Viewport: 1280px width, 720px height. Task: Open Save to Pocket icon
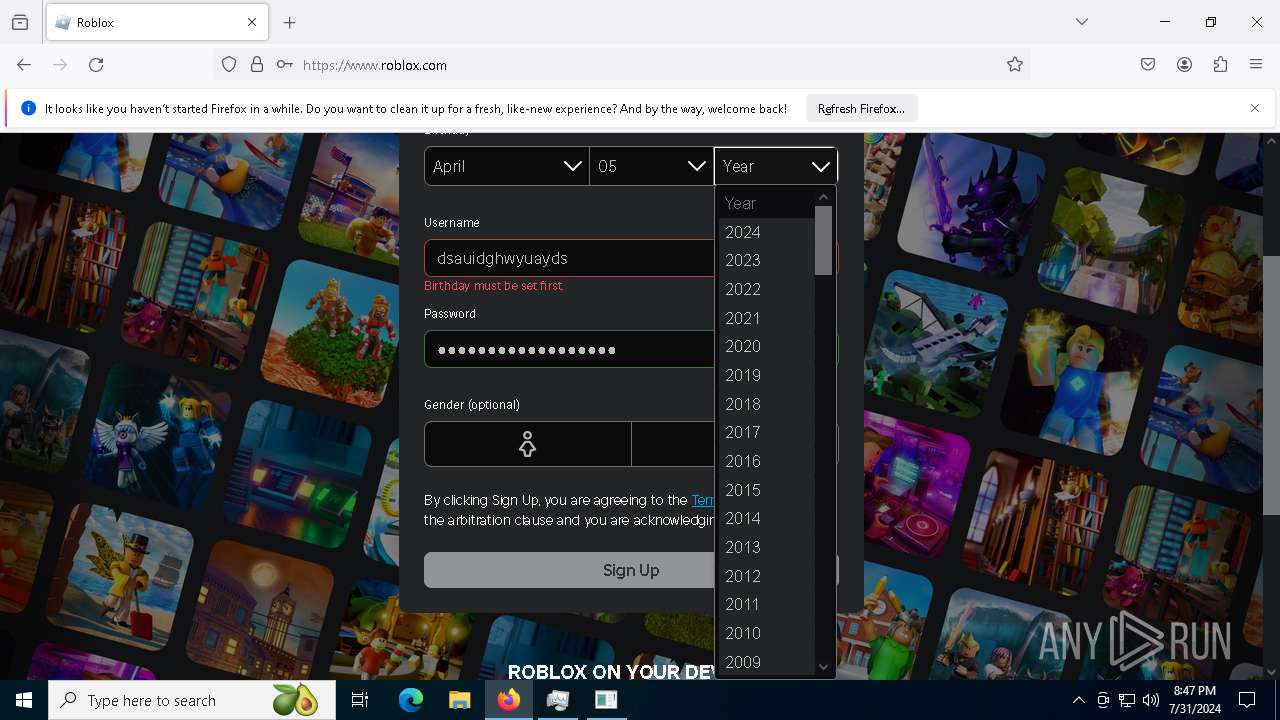(1148, 65)
